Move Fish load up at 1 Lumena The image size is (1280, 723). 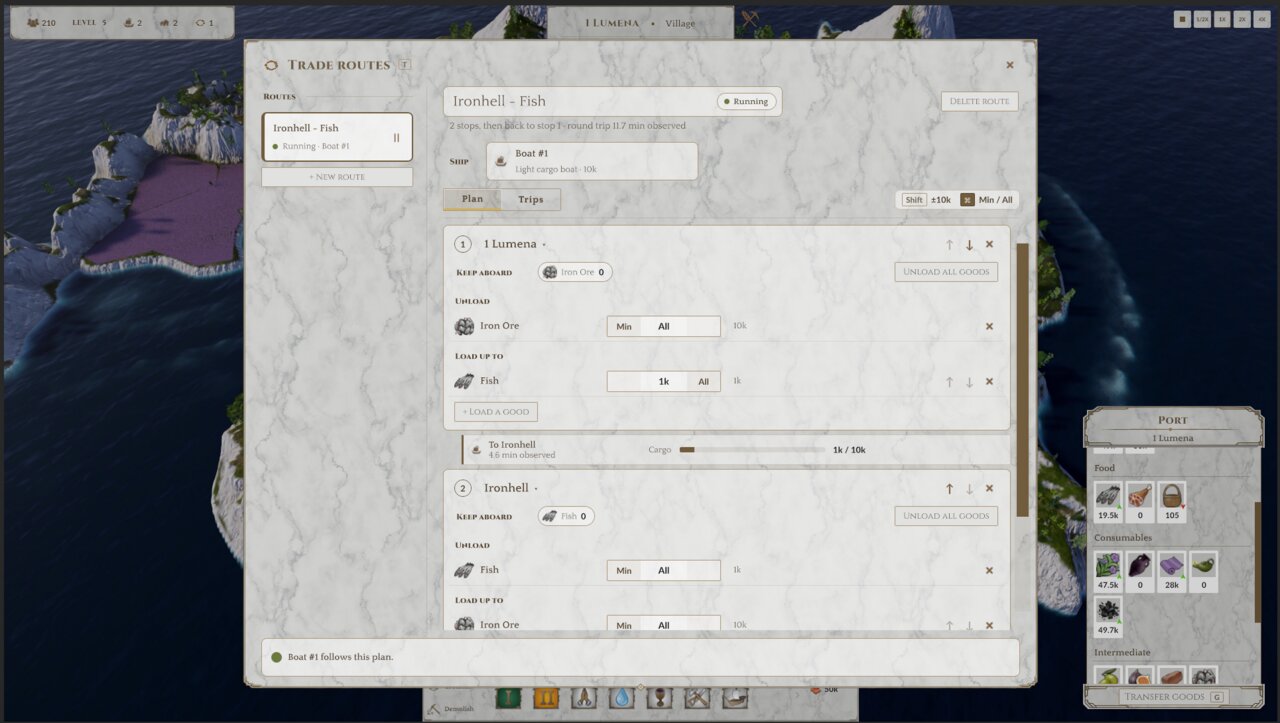click(x=949, y=382)
